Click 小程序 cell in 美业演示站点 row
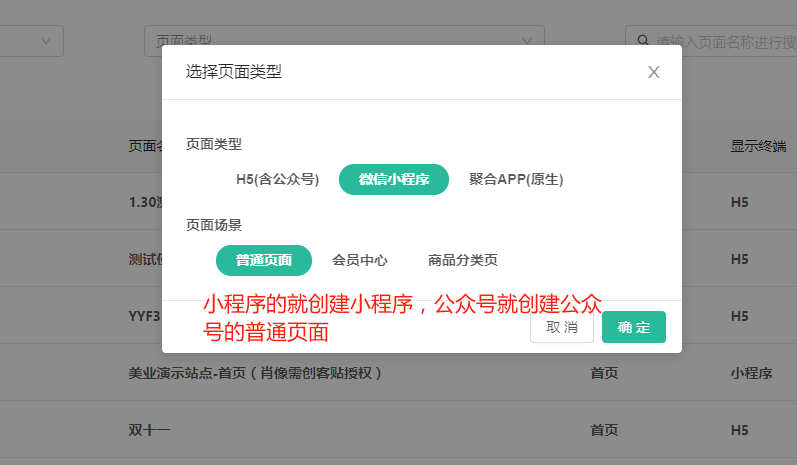Viewport: 797px width, 465px height. (x=751, y=373)
